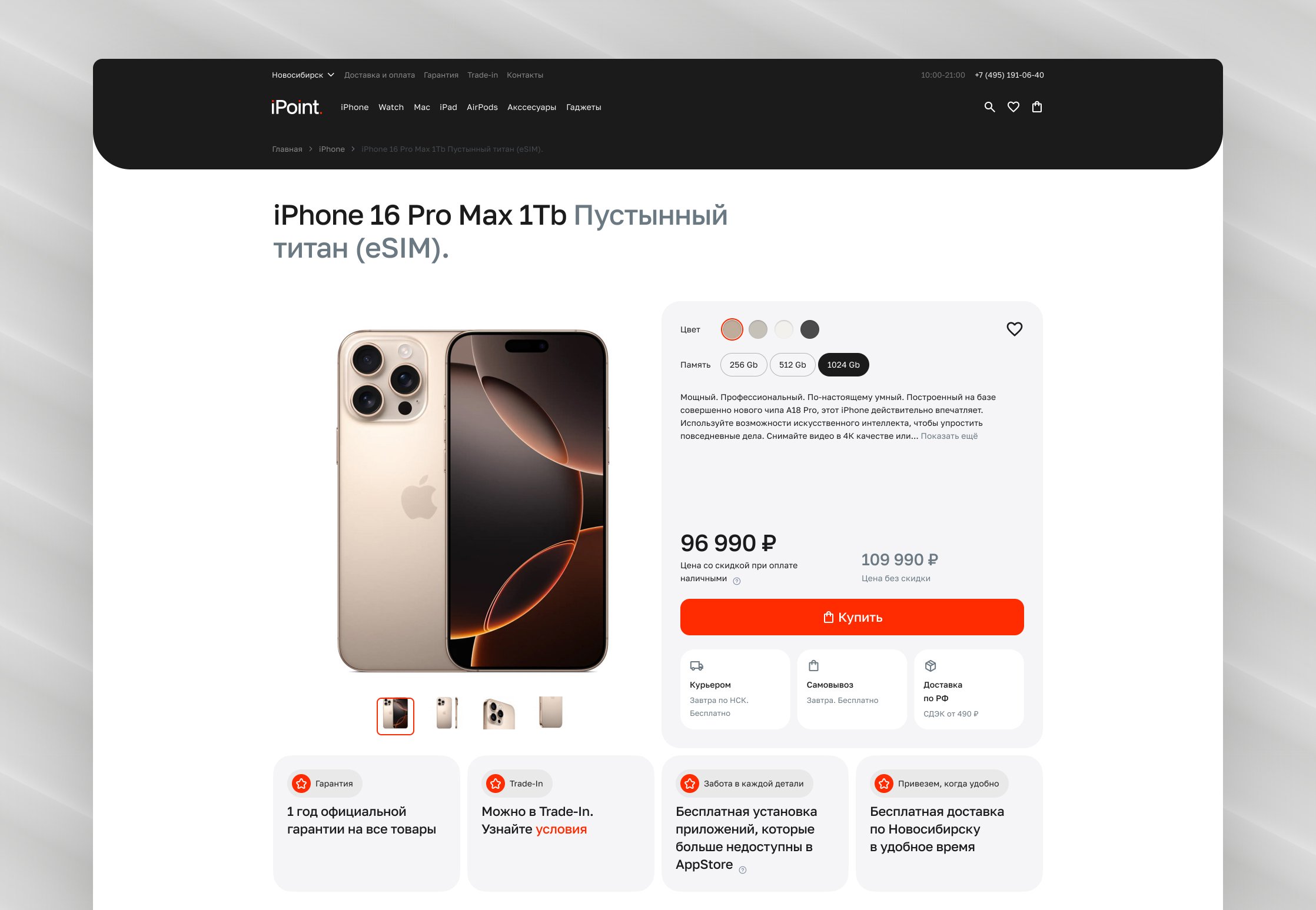Click the iPoint logo
Viewport: 1316px width, 910px height.
point(297,107)
